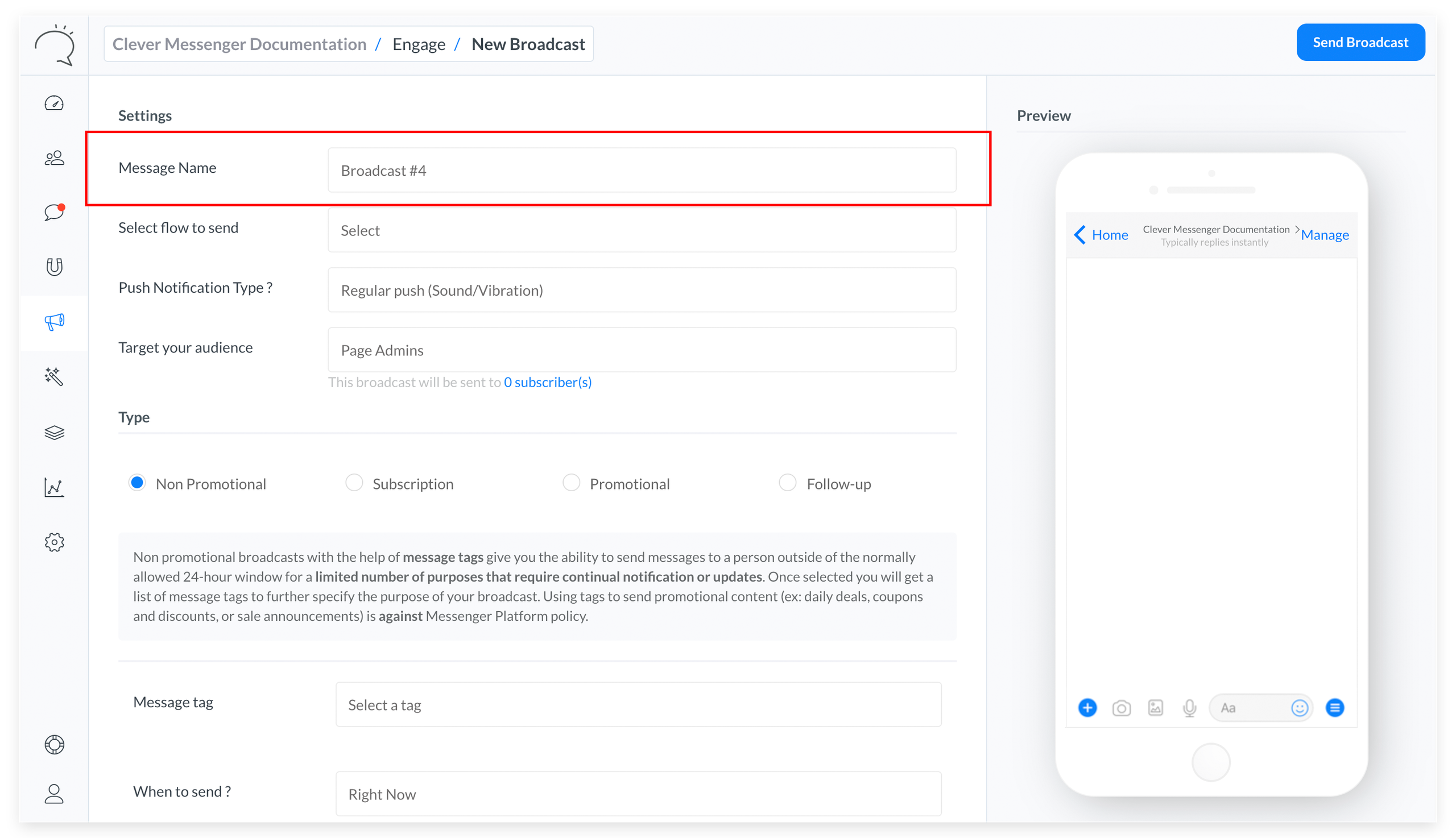Click the lifebuoy support icon
The height and width of the screenshot is (838, 1456).
(54, 745)
